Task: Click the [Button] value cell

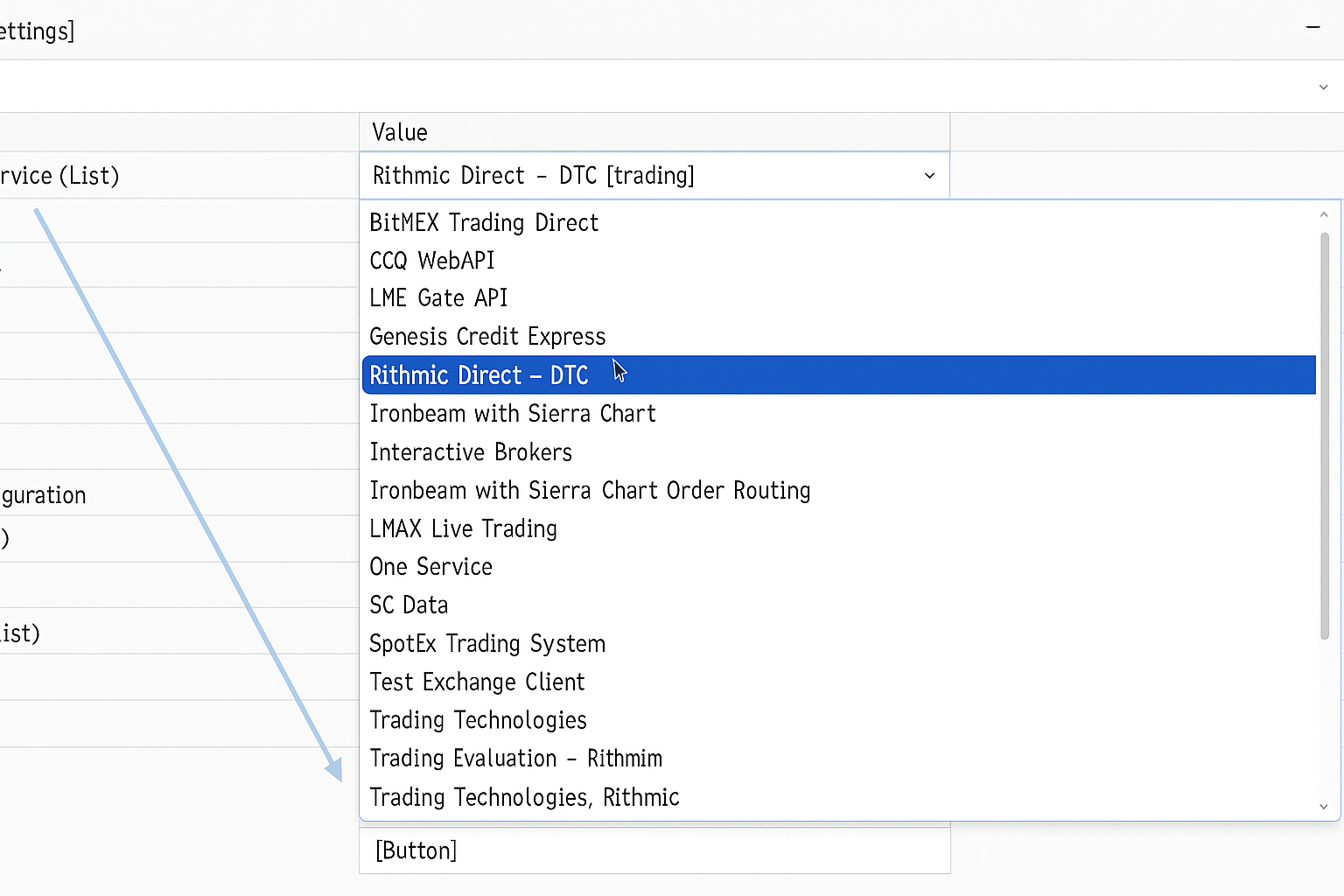Action: [654, 850]
